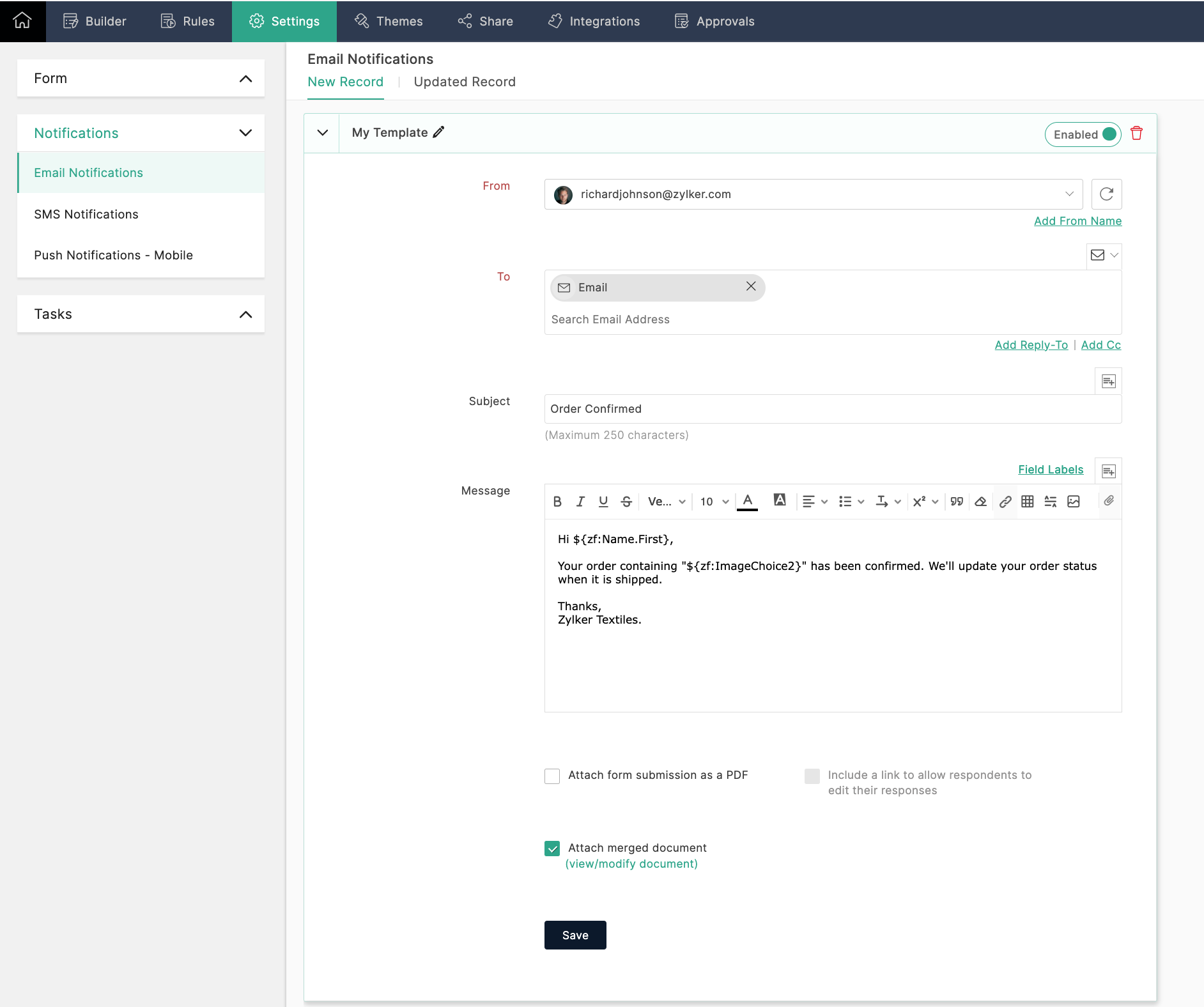The width and height of the screenshot is (1204, 1007).
Task: Expand the Tasks section
Action: point(141,314)
